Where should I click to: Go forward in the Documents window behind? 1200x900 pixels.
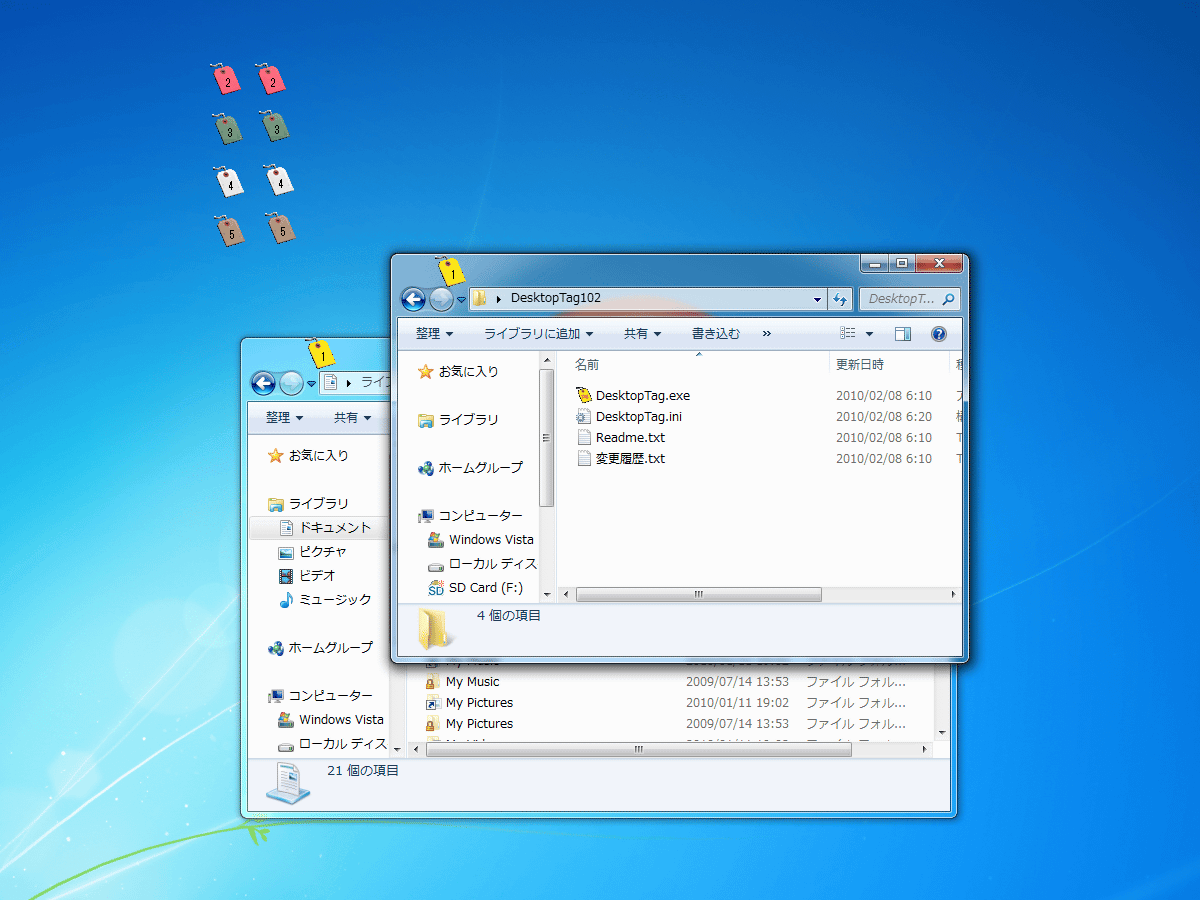click(x=291, y=382)
